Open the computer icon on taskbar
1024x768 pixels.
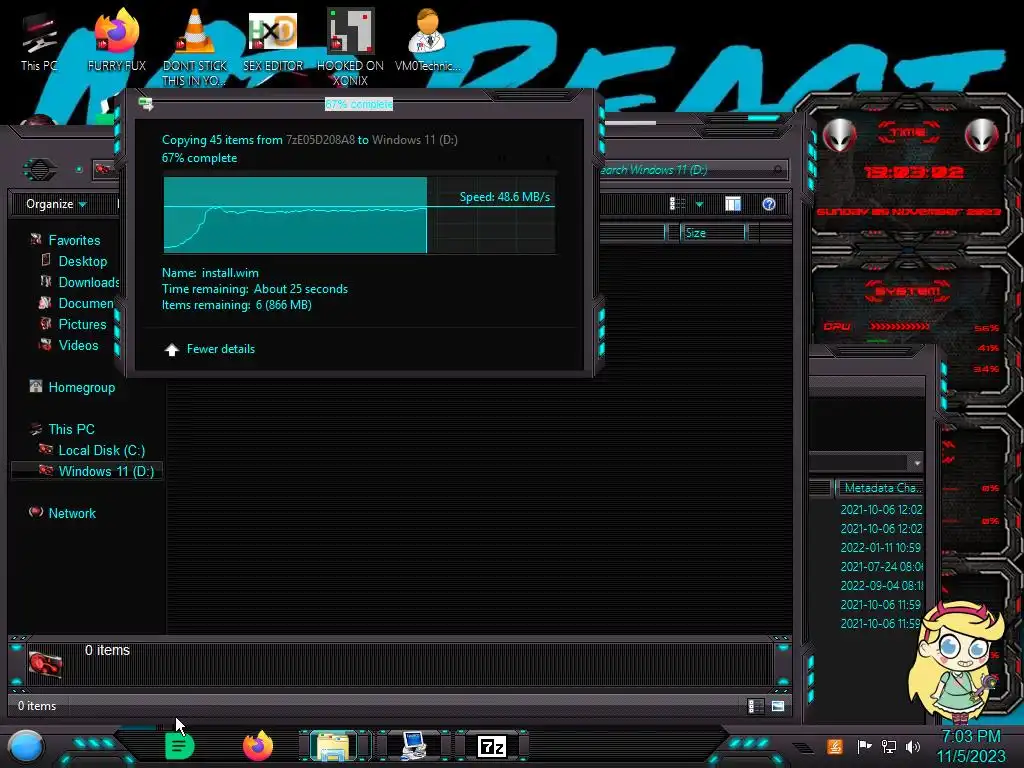coord(413,746)
